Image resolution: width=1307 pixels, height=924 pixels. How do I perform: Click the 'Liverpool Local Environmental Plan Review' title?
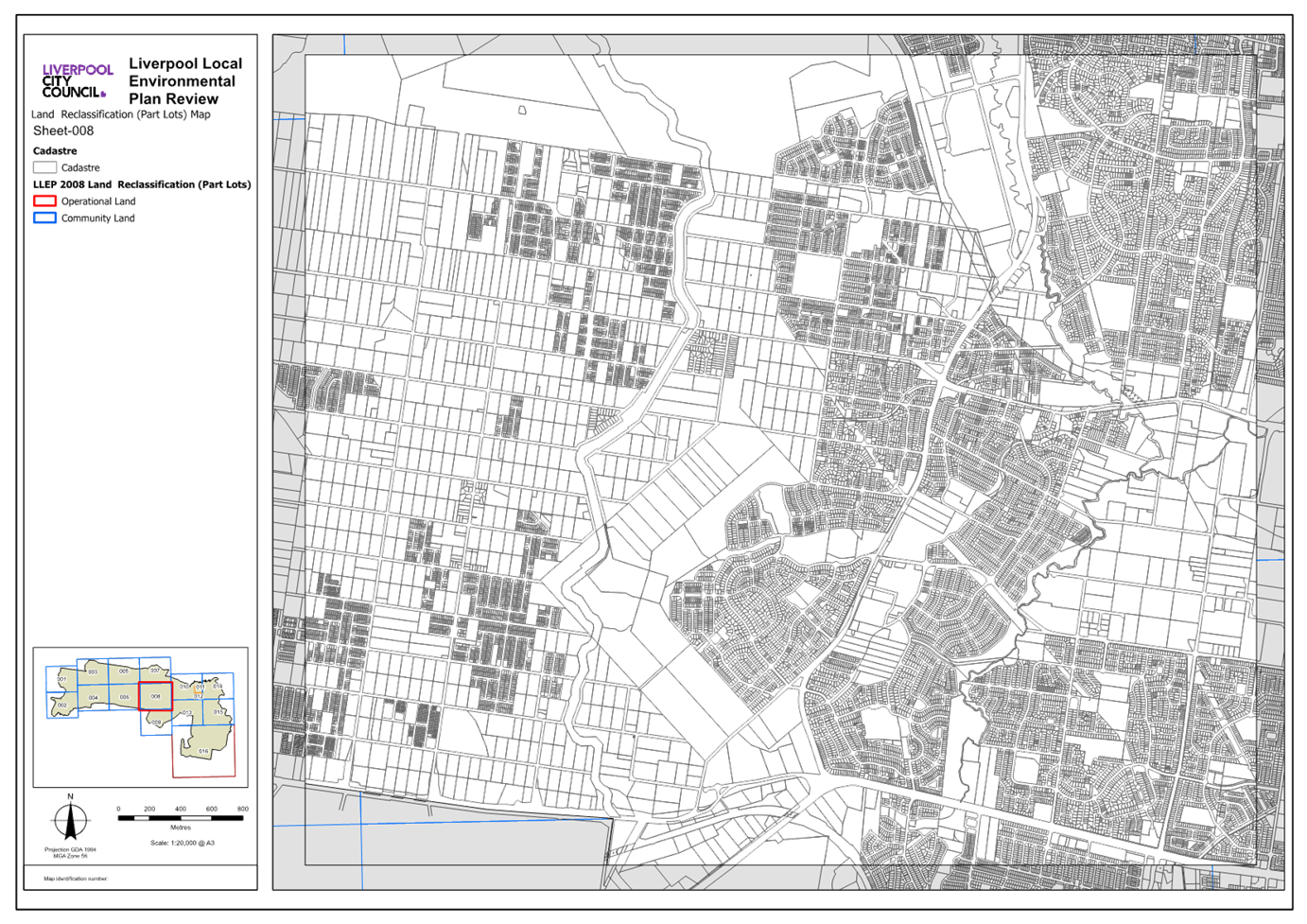[x=185, y=81]
